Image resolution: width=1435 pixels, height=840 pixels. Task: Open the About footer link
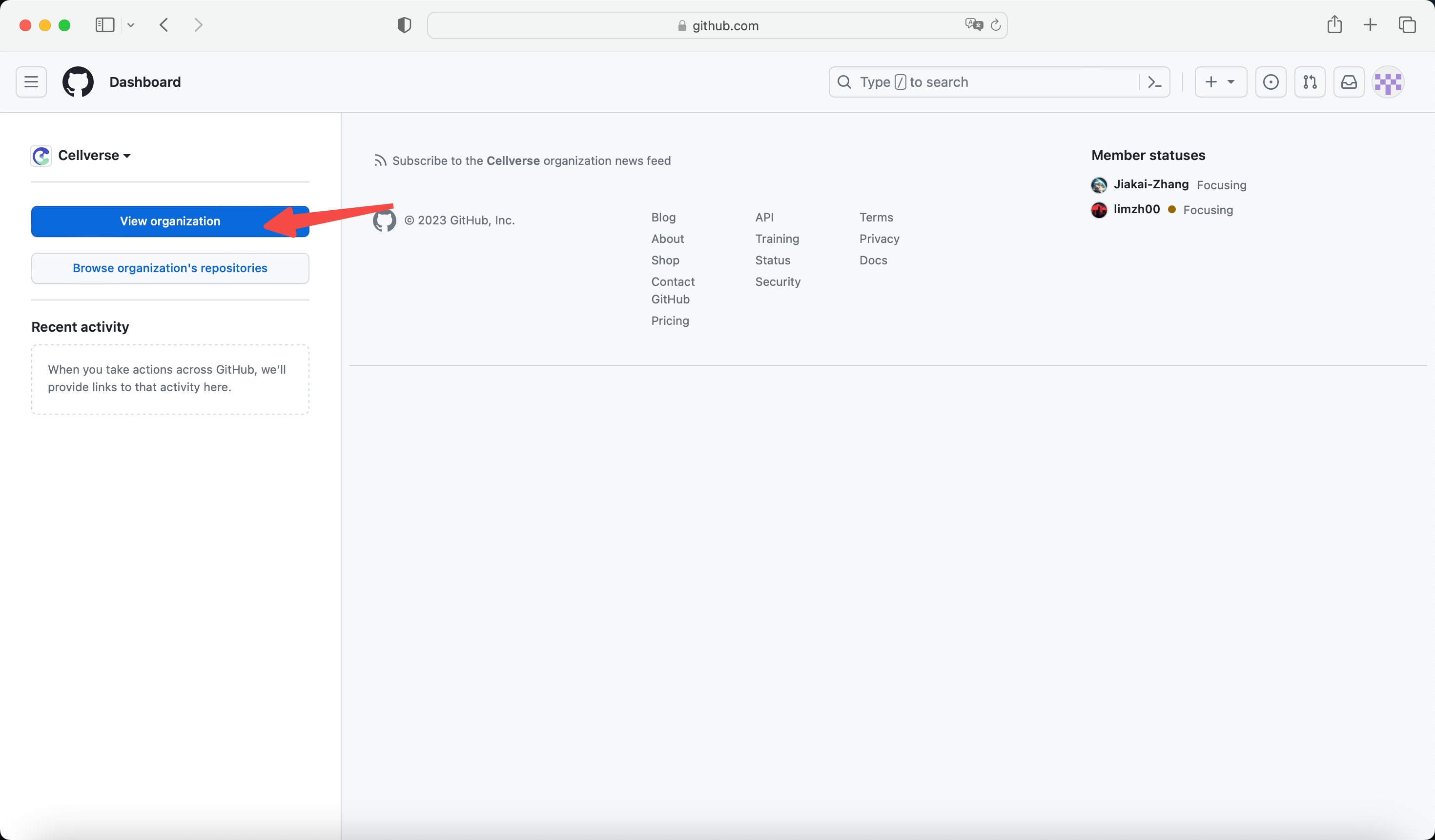tap(667, 239)
